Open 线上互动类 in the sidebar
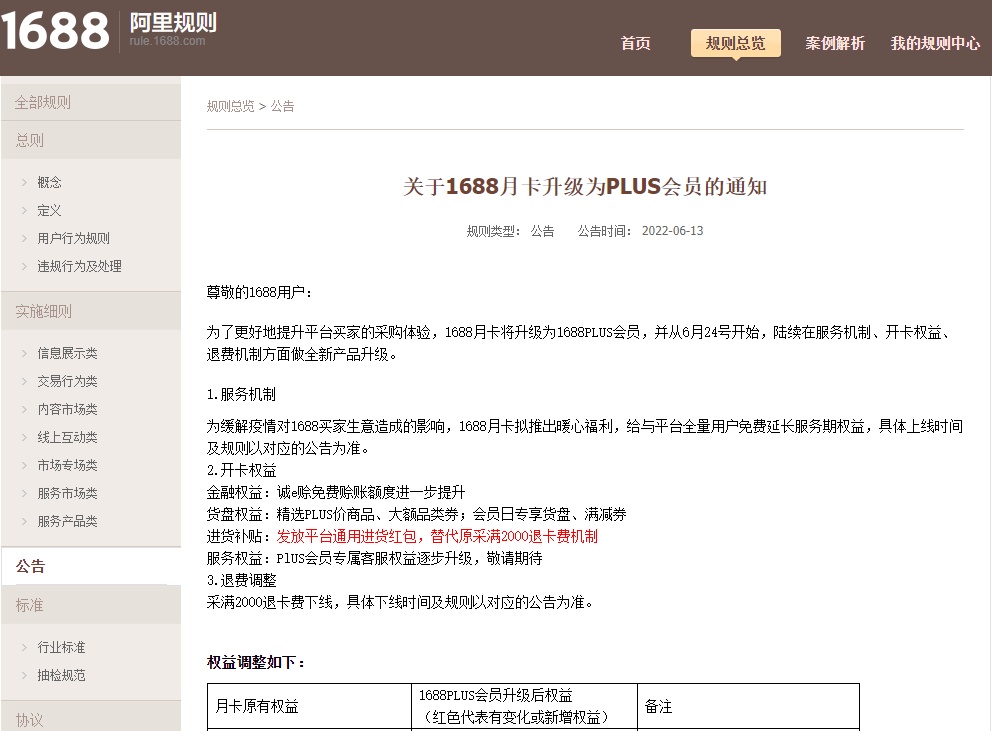The image size is (992, 731). coord(68,437)
